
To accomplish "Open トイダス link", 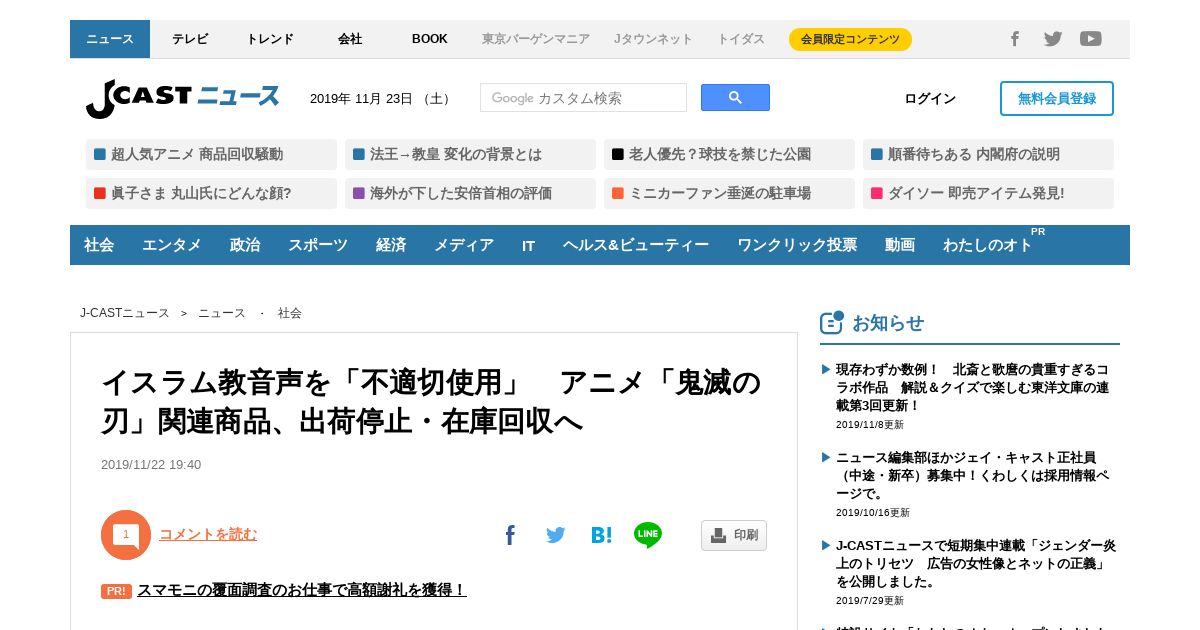I will coord(741,39).
